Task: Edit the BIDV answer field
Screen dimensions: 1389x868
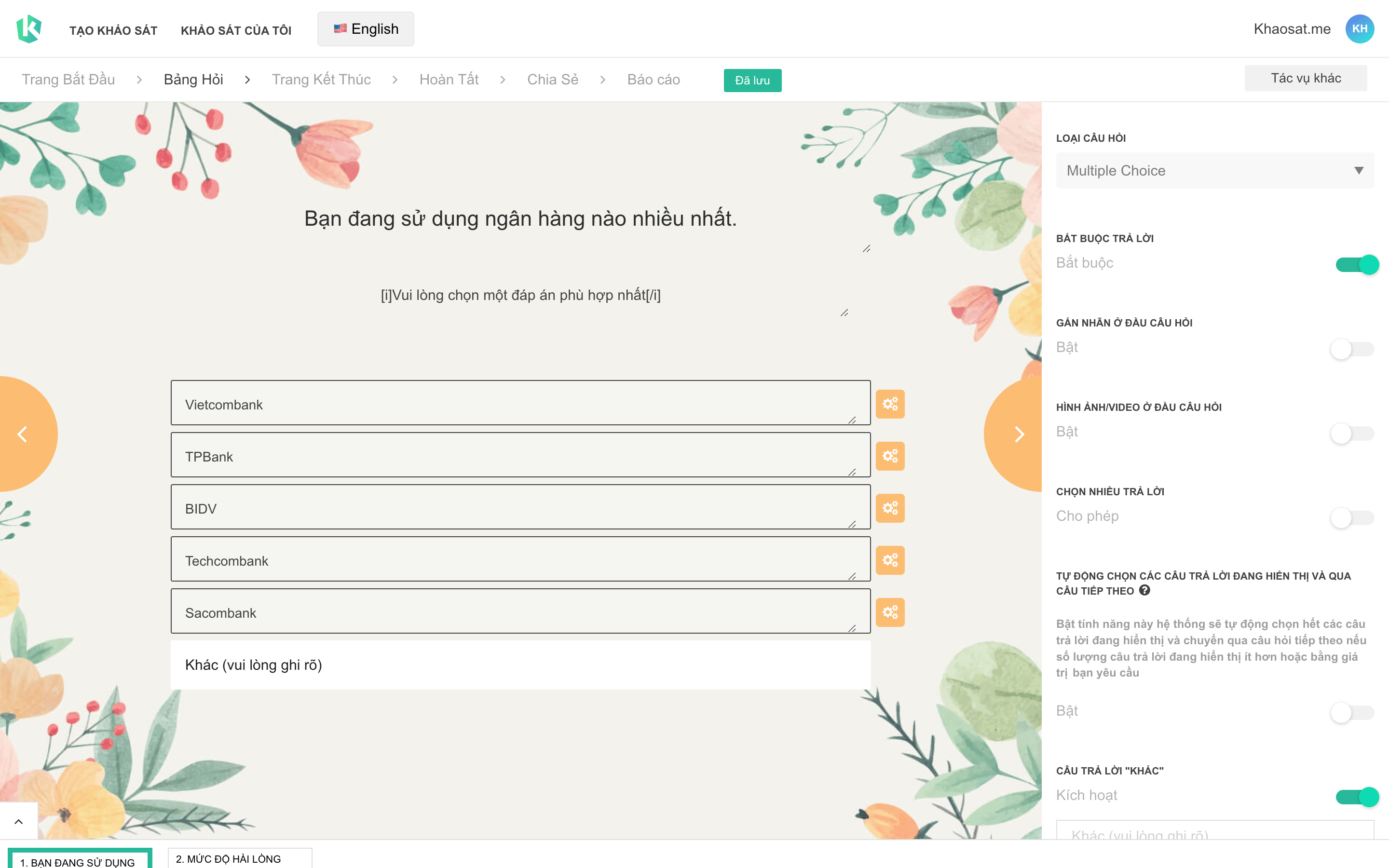Action: click(520, 507)
